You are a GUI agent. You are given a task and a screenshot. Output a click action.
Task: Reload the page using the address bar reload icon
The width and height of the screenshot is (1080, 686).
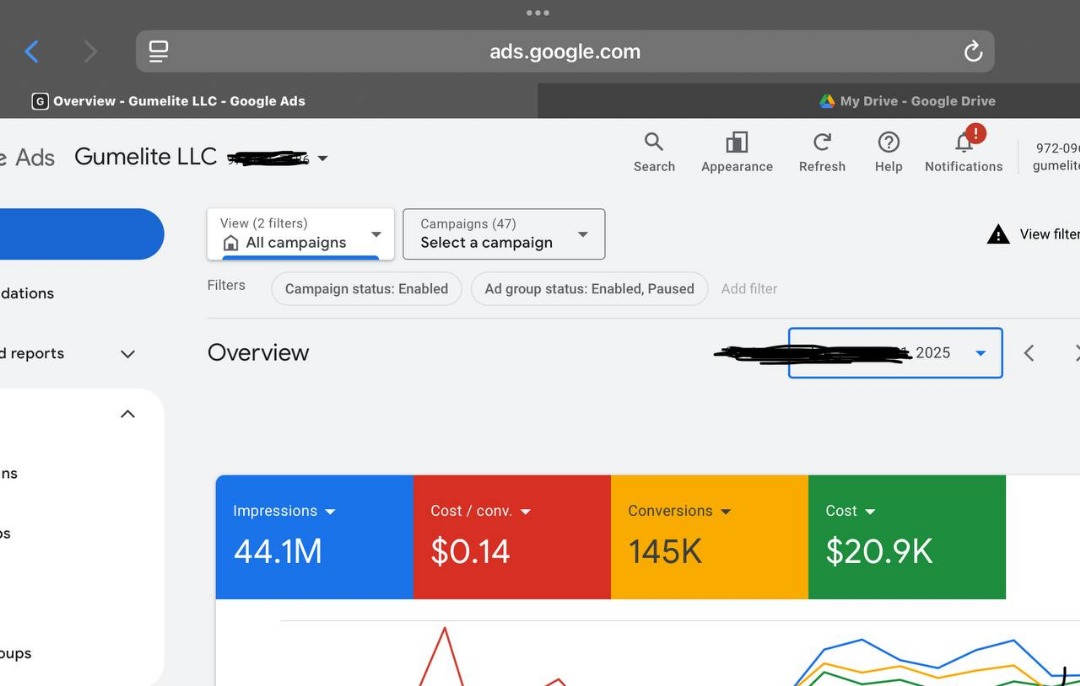tap(973, 51)
